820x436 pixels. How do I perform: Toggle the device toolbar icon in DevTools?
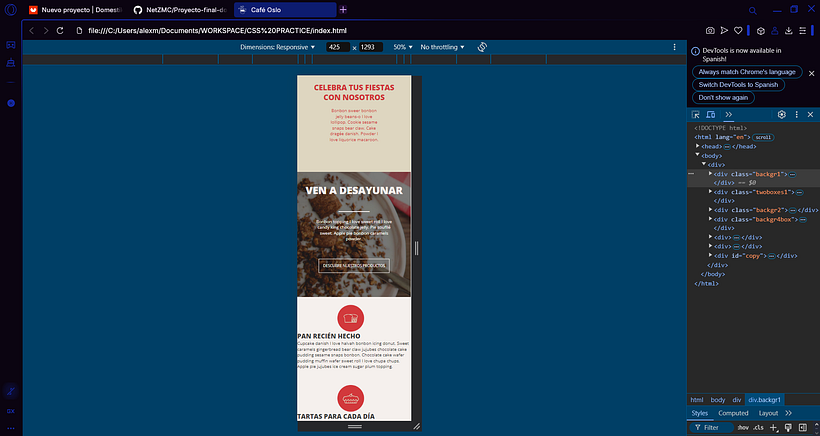point(710,115)
